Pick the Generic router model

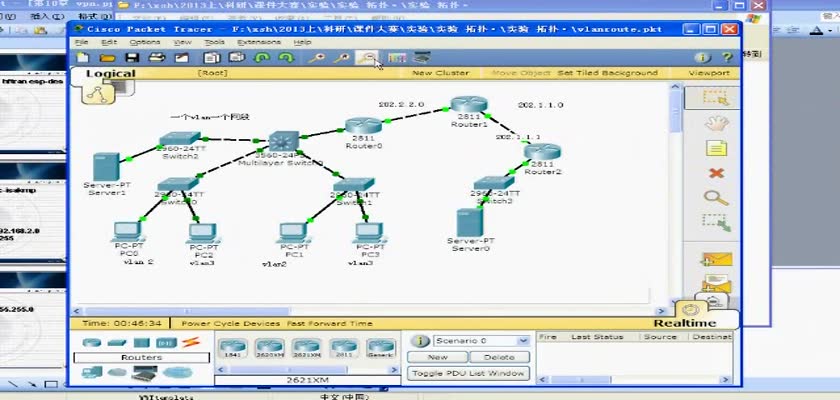click(381, 348)
